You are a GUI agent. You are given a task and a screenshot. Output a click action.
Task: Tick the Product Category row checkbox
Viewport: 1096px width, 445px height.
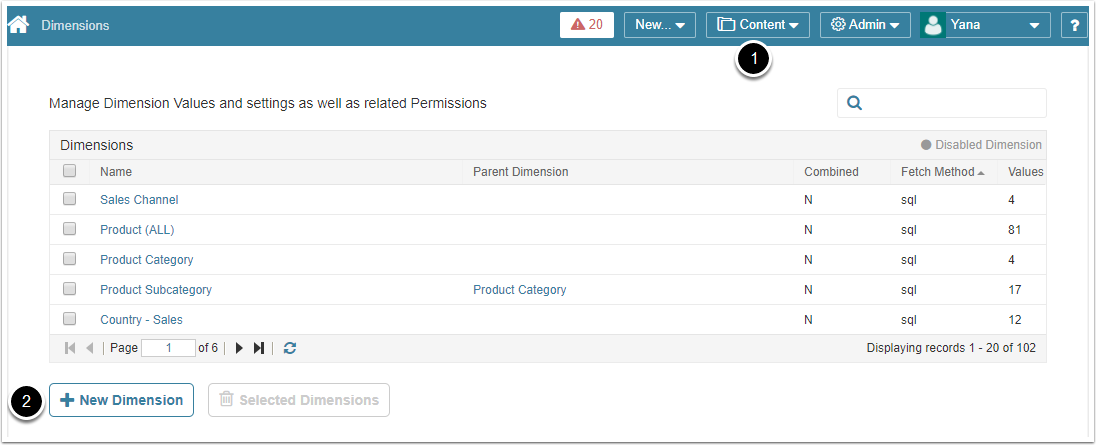pyautogui.click(x=70, y=259)
